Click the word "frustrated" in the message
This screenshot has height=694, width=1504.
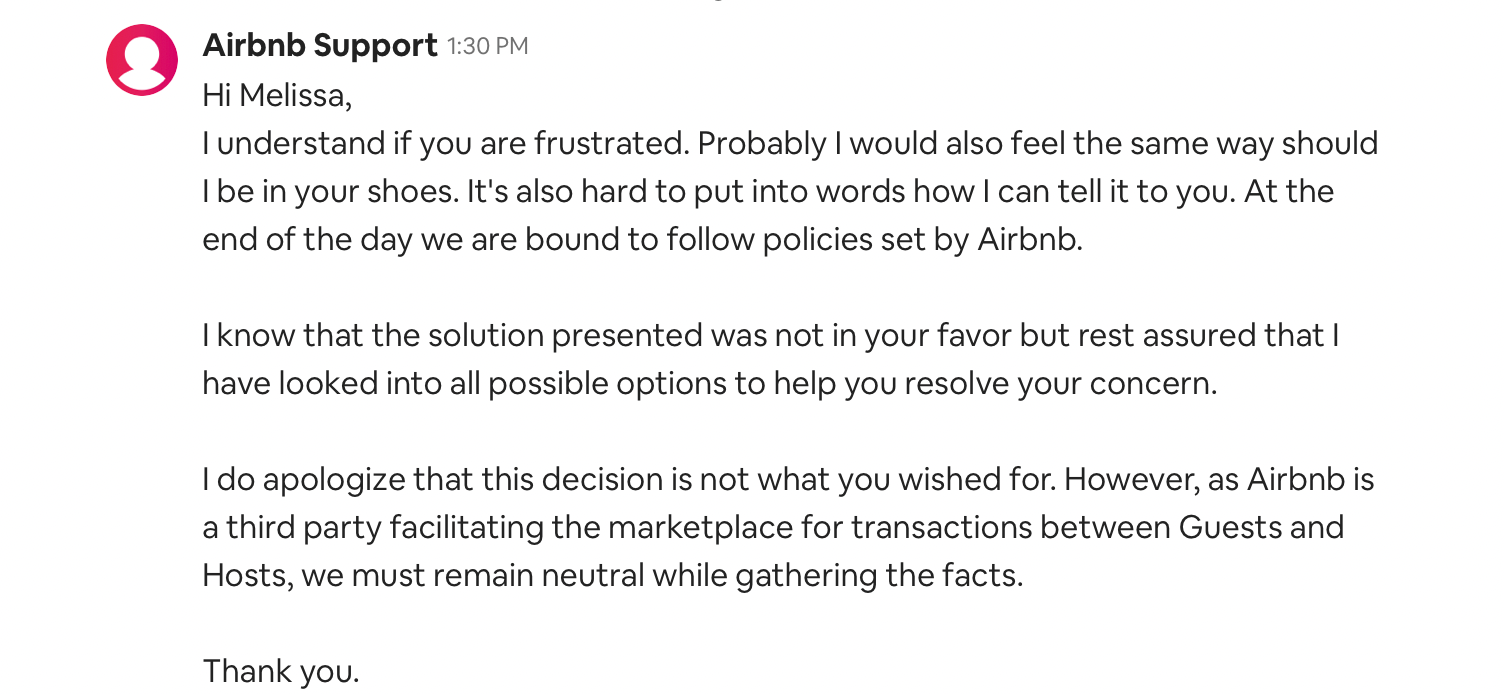[611, 144]
